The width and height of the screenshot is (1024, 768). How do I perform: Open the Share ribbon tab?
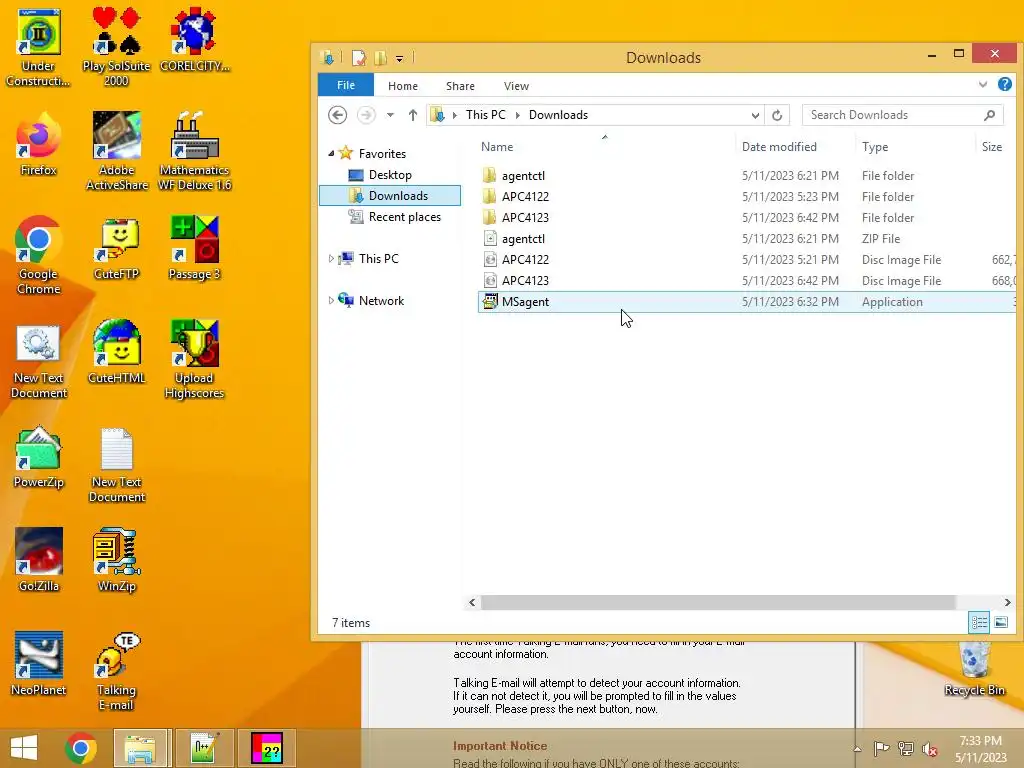click(460, 86)
